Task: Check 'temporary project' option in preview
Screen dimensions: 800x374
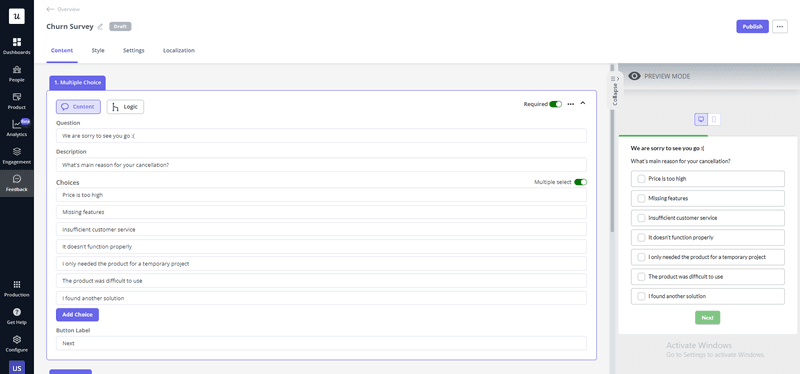Action: 641,257
